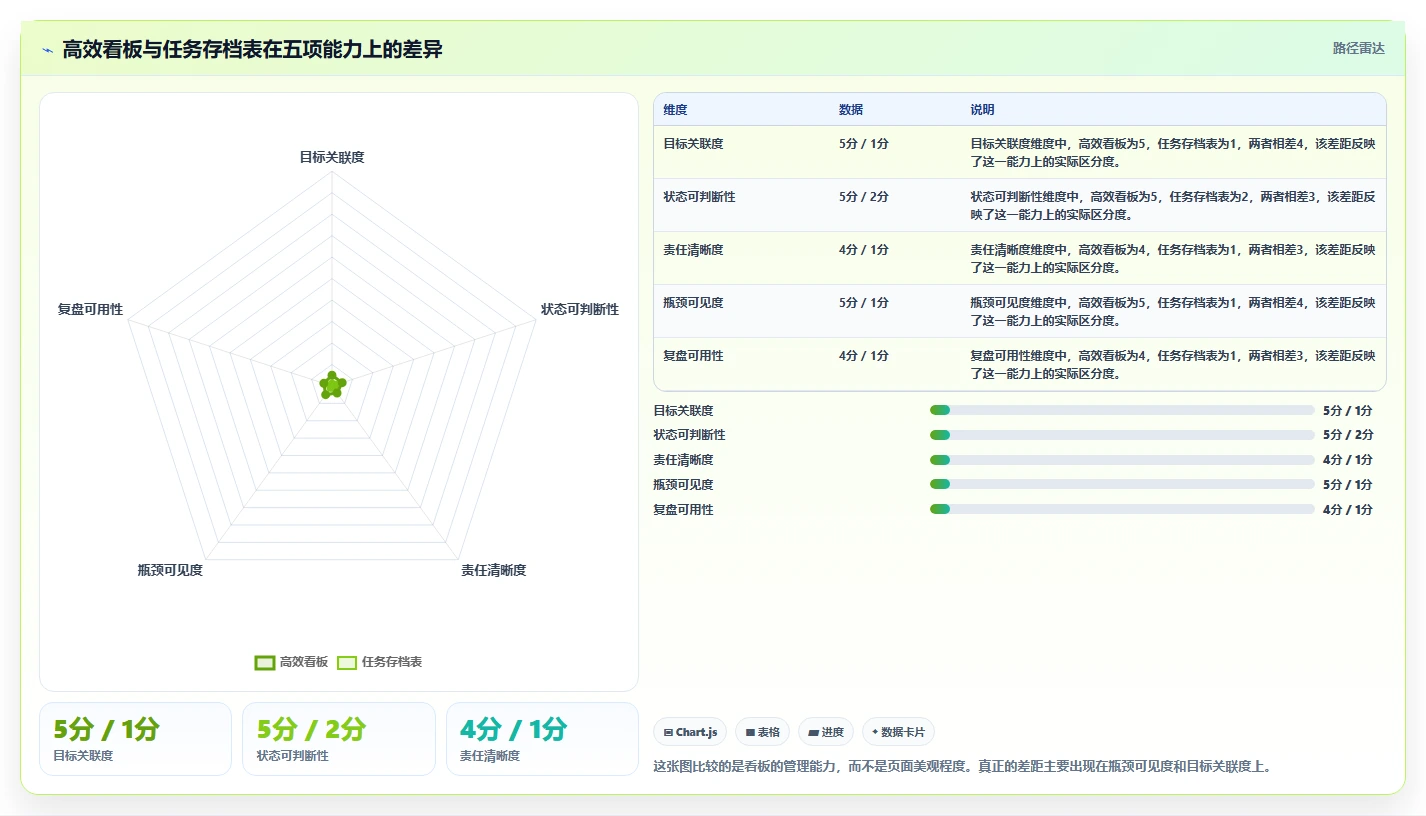Click 目标关联度 label in progress list
1426x816 pixels.
[683, 411]
